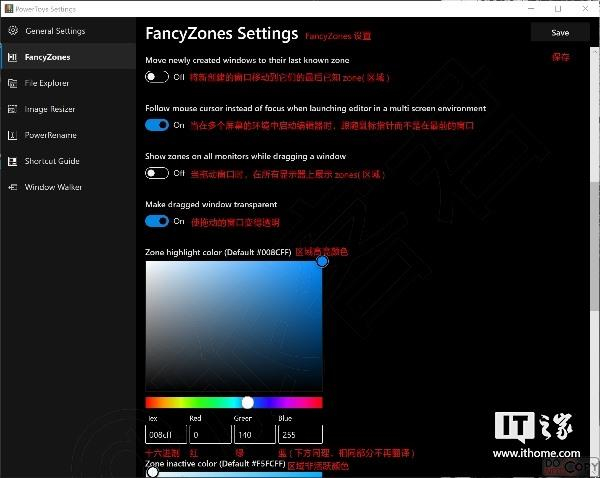Screen dimensions: 600x478
Task: Click the color picker selector handle
Action: 322,261
